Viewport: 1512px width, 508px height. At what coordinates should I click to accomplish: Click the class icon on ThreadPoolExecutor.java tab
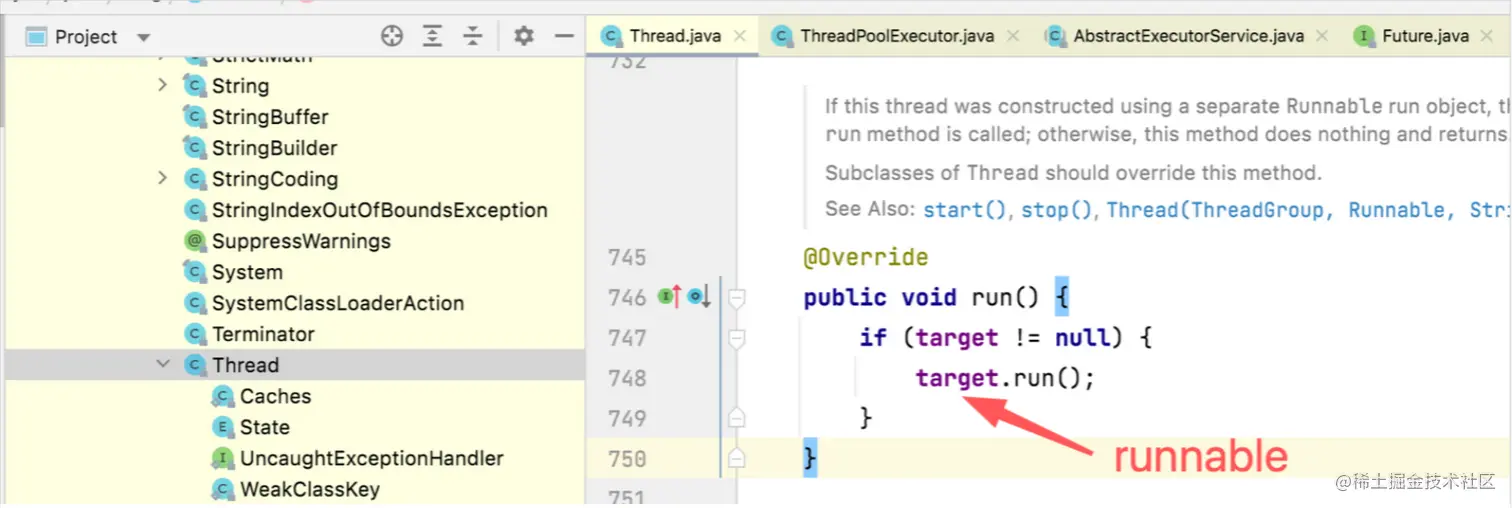[x=782, y=36]
